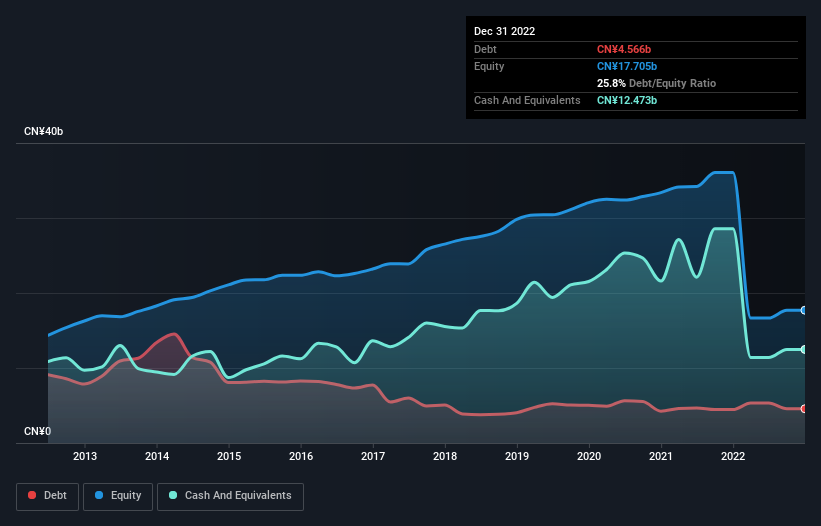Click the Dec 31 2022 tooltip date

[504, 31]
